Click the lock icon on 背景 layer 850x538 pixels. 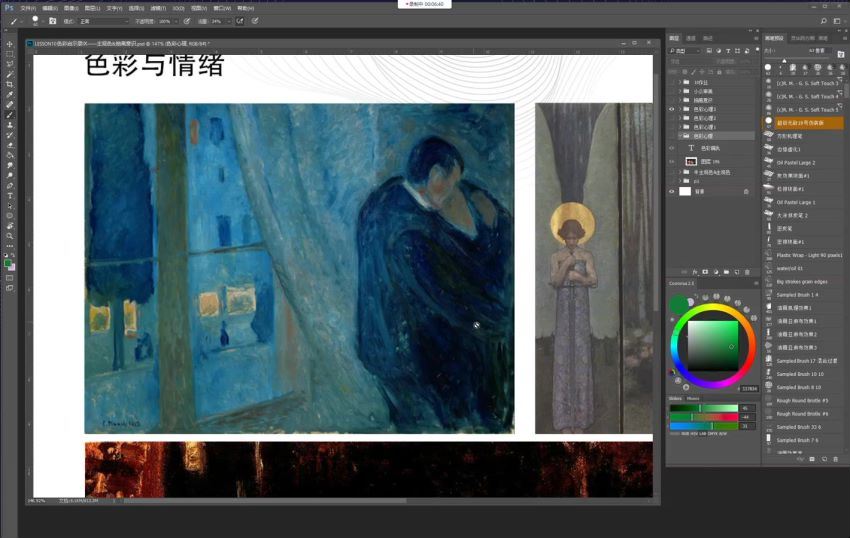pos(746,191)
